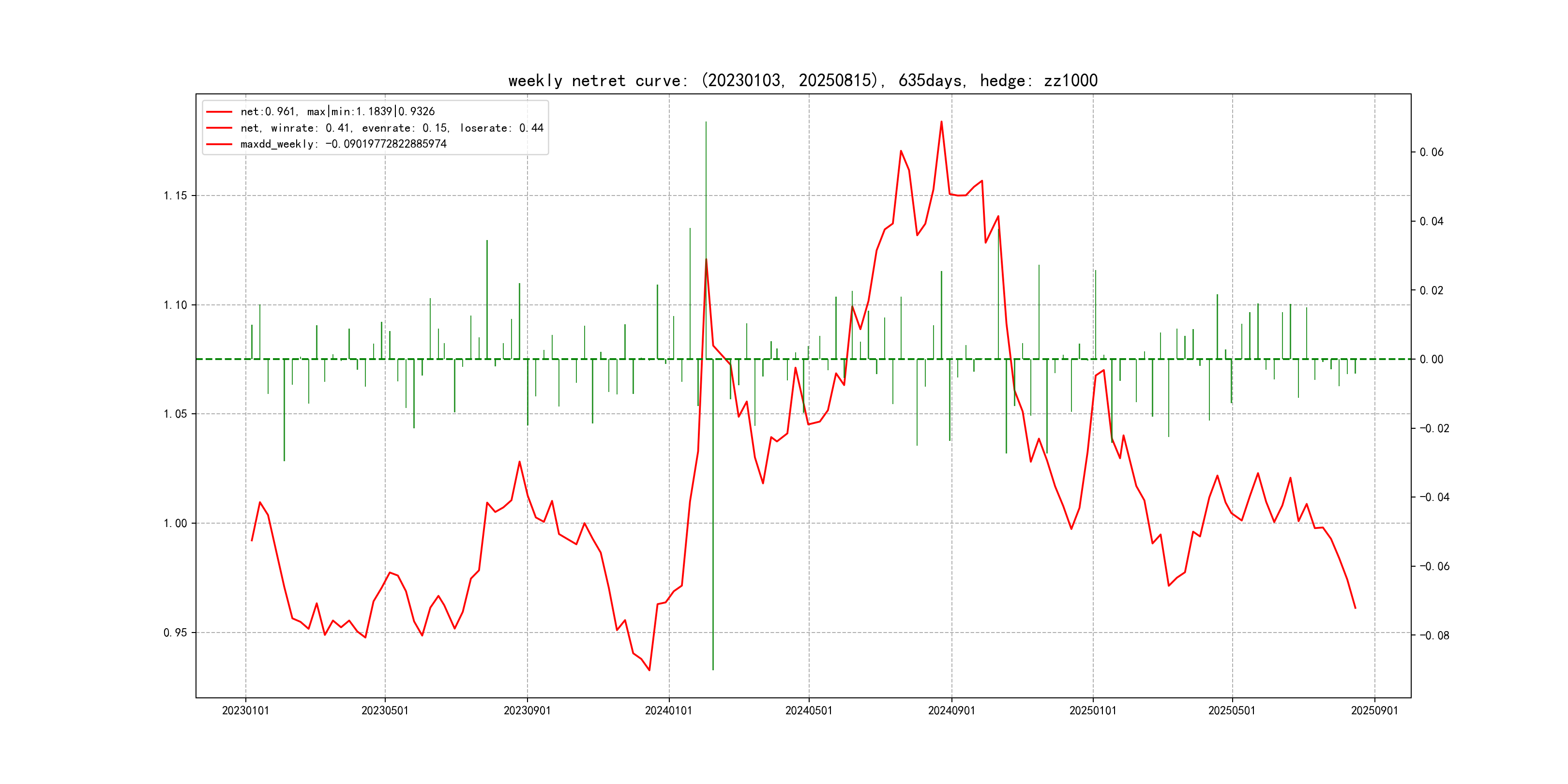The width and height of the screenshot is (1568, 784).
Task: Click x-axis label 20250501
Action: pyautogui.click(x=1231, y=711)
